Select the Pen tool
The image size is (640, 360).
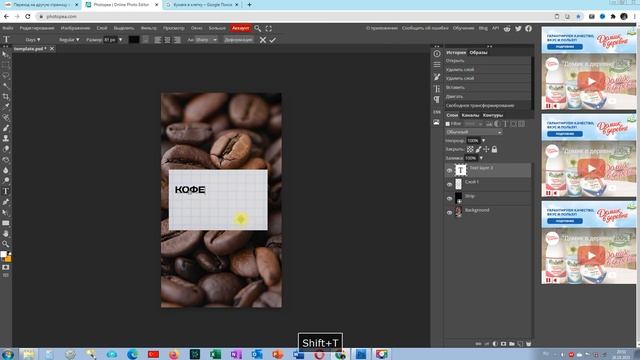pos(6,202)
